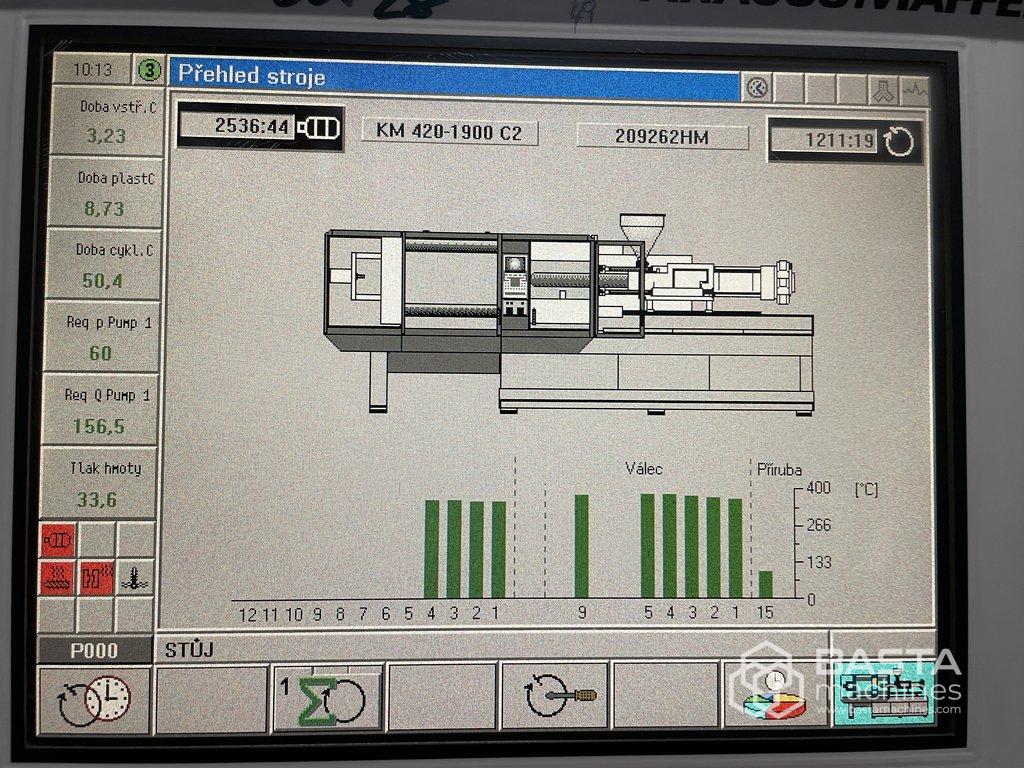
Task: Click the Válec heating zone label
Action: pyautogui.click(x=644, y=469)
